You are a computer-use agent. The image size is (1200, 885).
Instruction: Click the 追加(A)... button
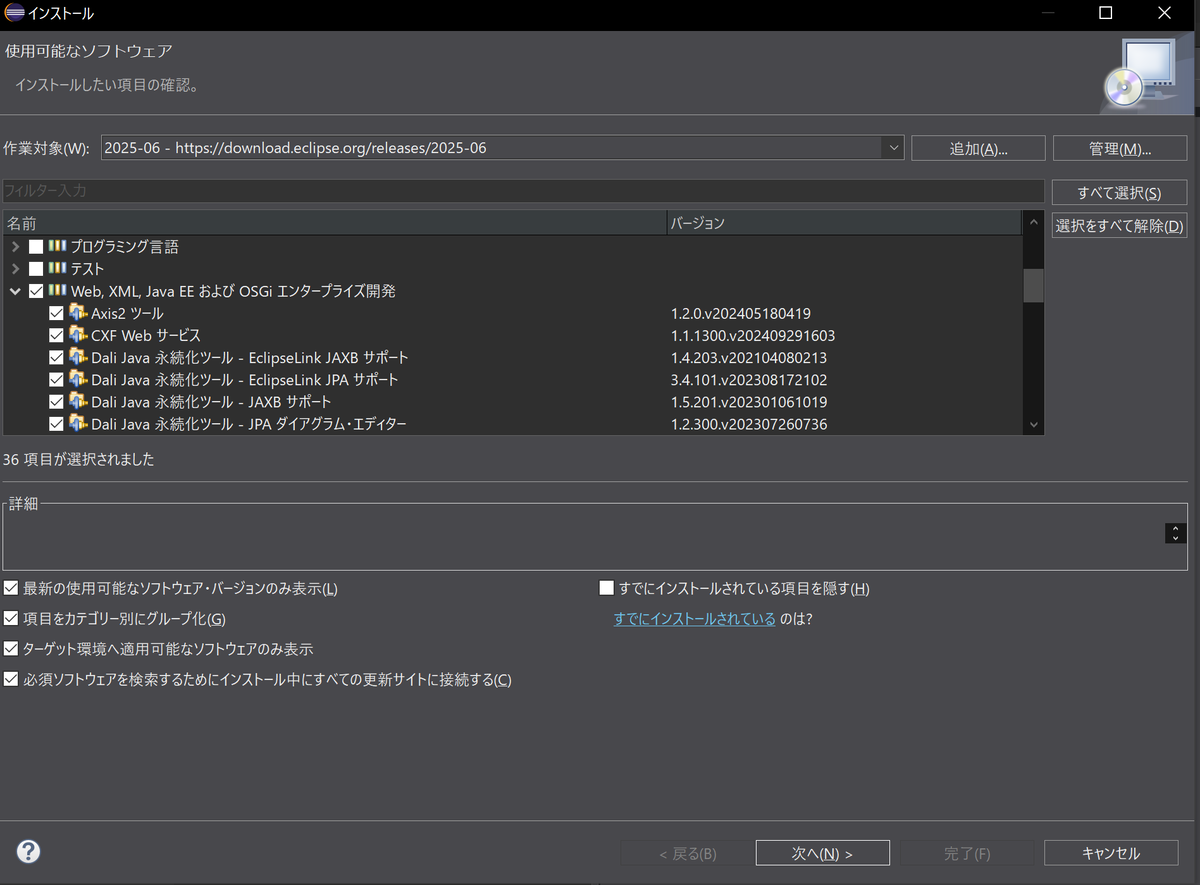pyautogui.click(x=978, y=148)
